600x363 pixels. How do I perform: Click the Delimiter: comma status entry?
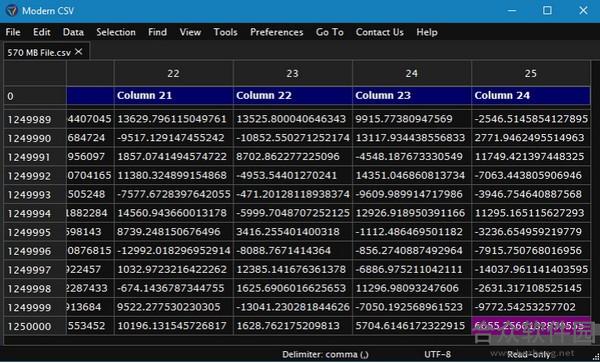(326, 355)
